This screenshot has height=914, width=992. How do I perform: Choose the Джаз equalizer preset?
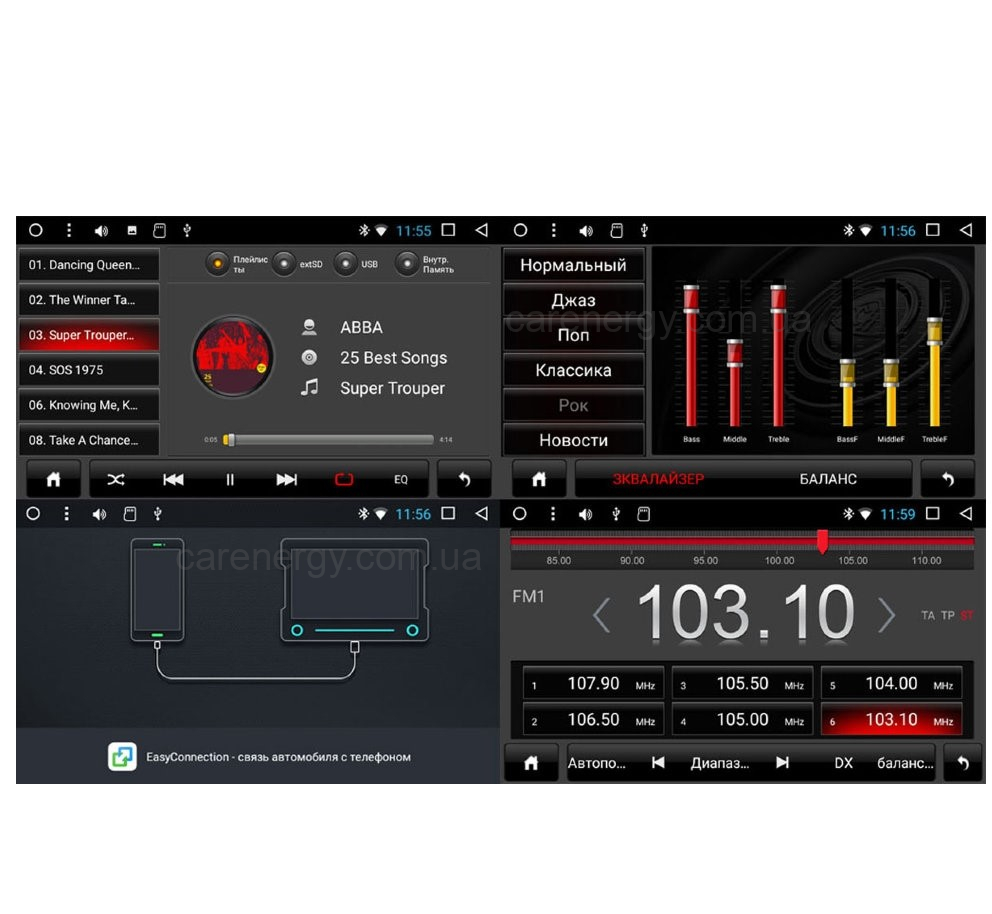(x=573, y=300)
